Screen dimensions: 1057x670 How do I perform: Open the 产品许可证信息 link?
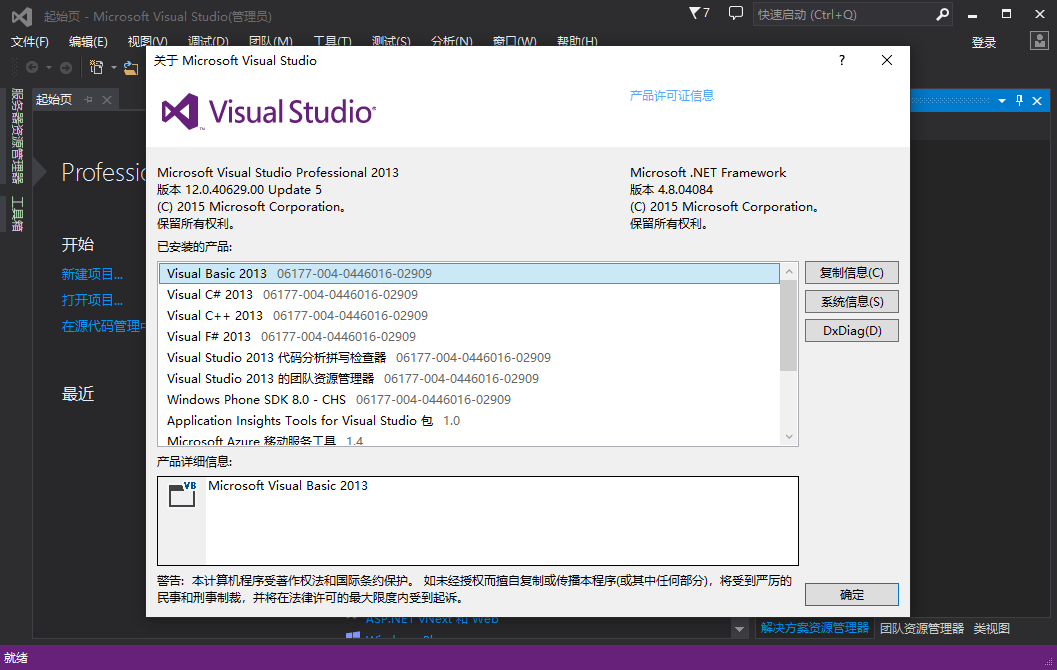[x=671, y=96]
